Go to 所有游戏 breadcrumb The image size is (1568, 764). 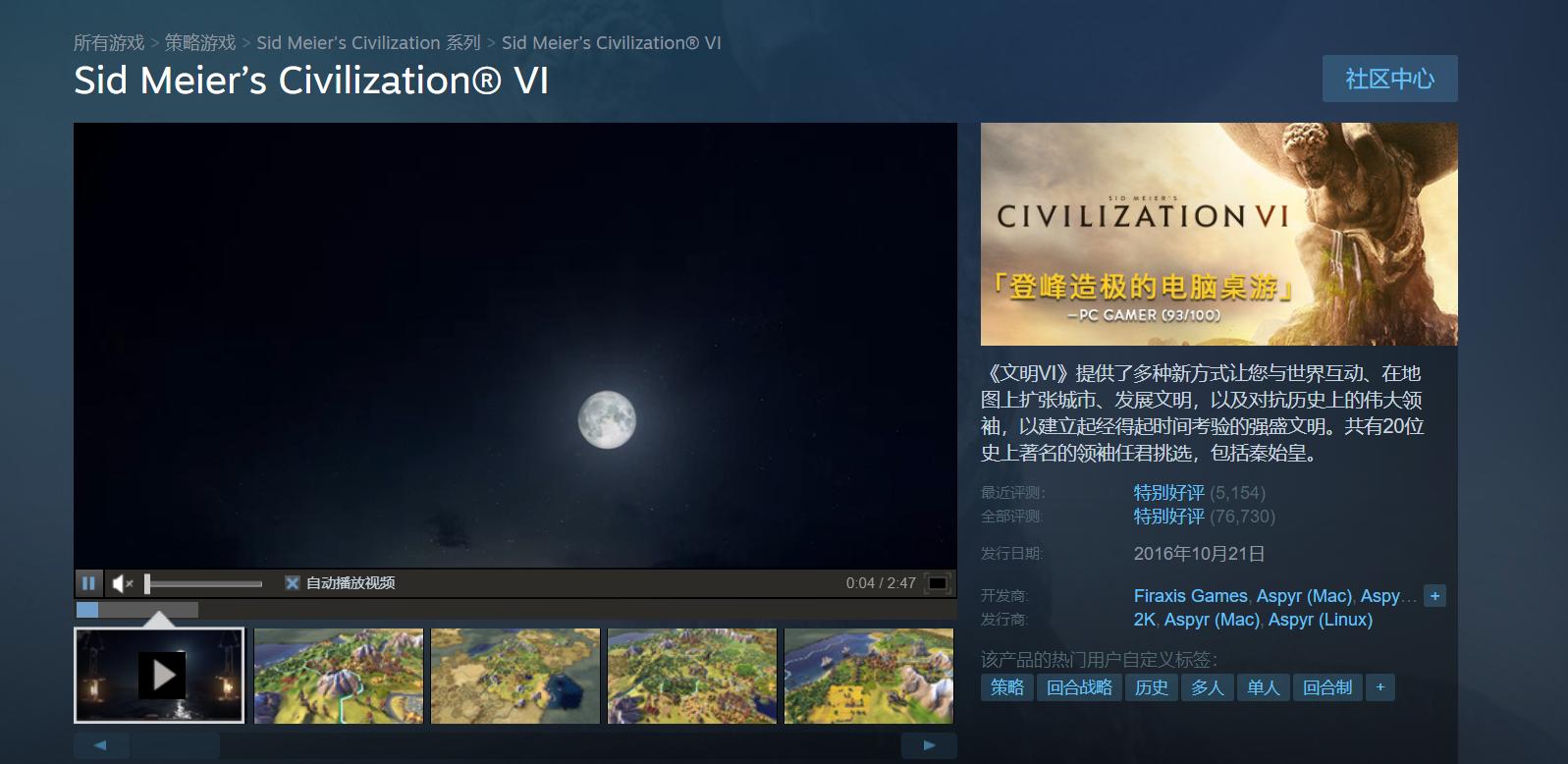[109, 43]
